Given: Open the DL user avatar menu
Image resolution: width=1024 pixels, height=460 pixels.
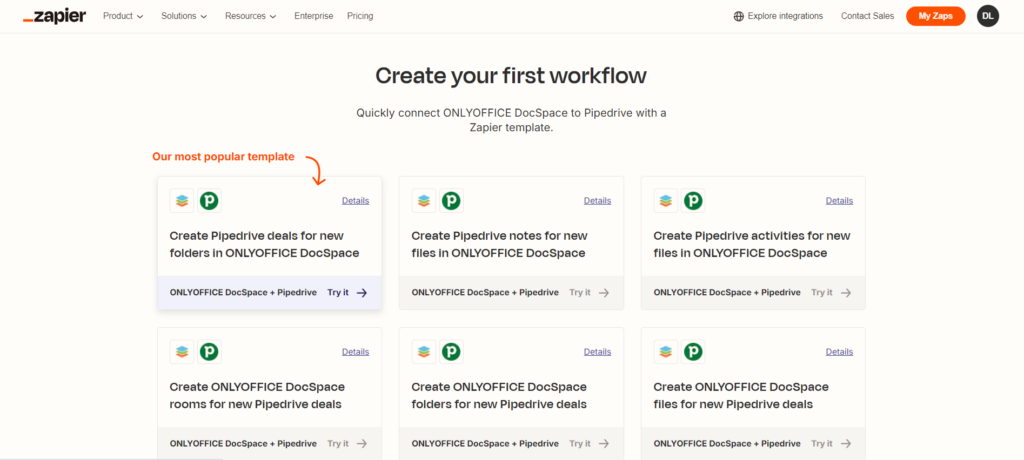Looking at the screenshot, I should pos(987,16).
